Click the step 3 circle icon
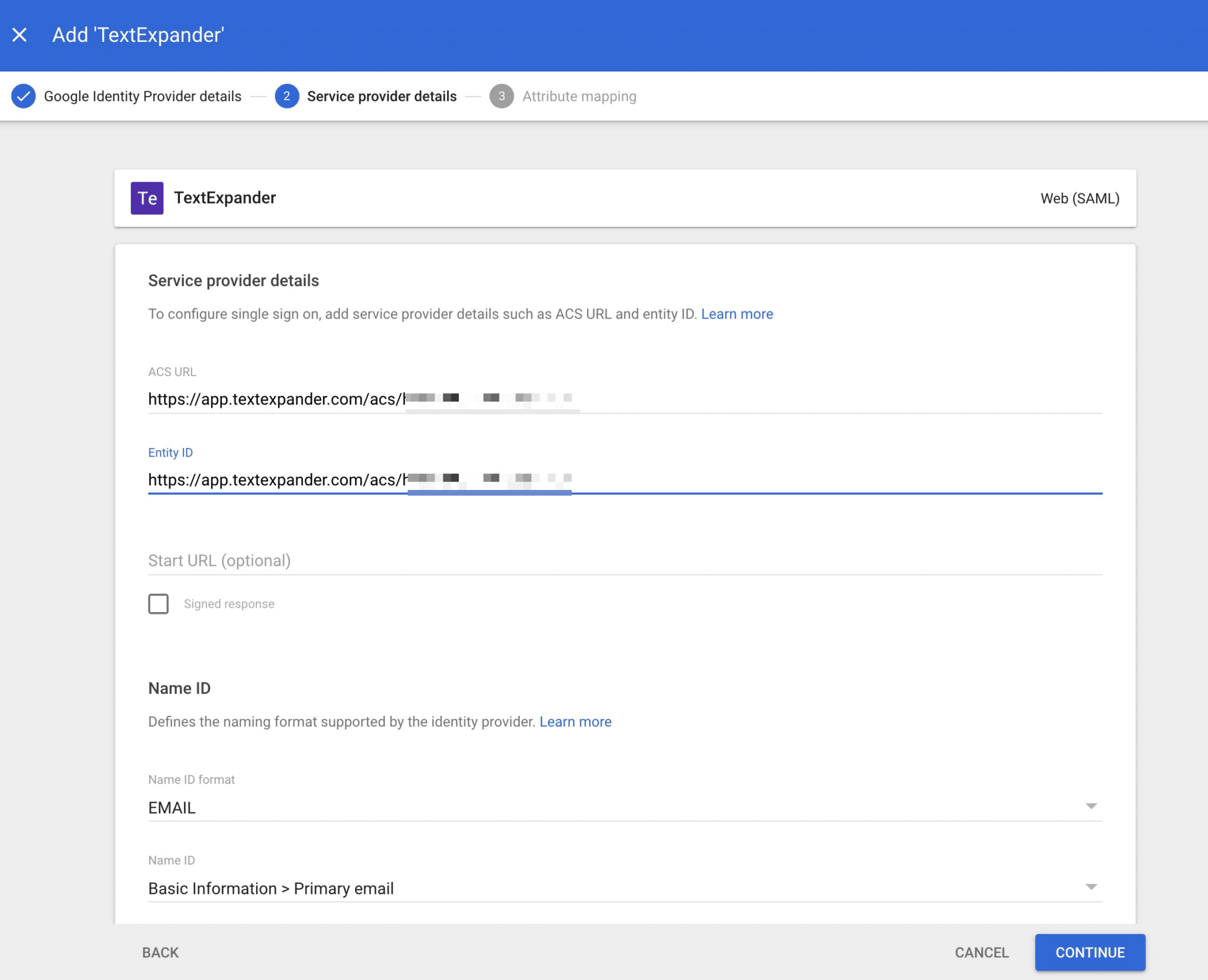Screen dimensions: 1208x980 (x=501, y=96)
